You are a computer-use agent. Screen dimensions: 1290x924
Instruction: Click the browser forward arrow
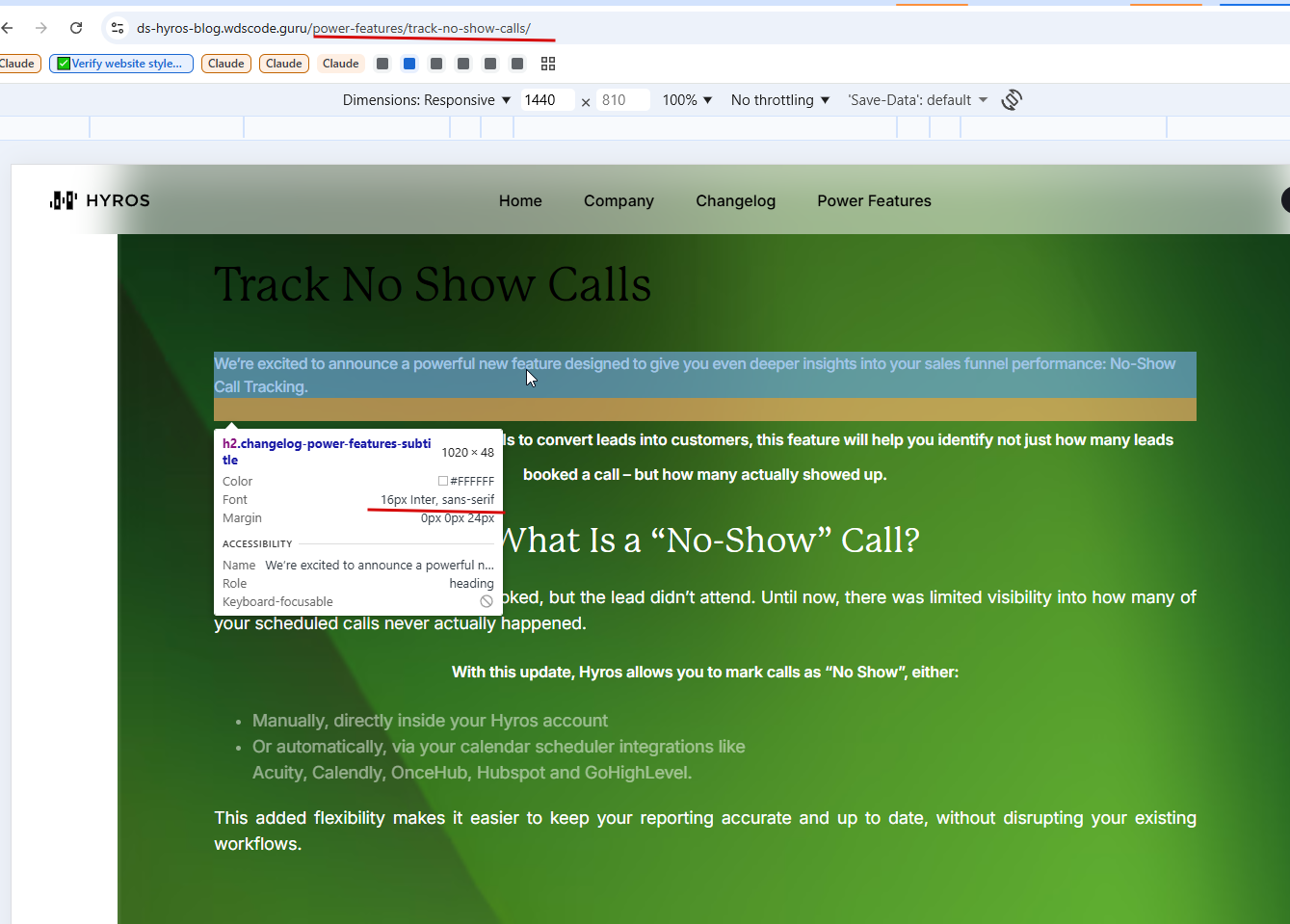pyautogui.click(x=40, y=28)
